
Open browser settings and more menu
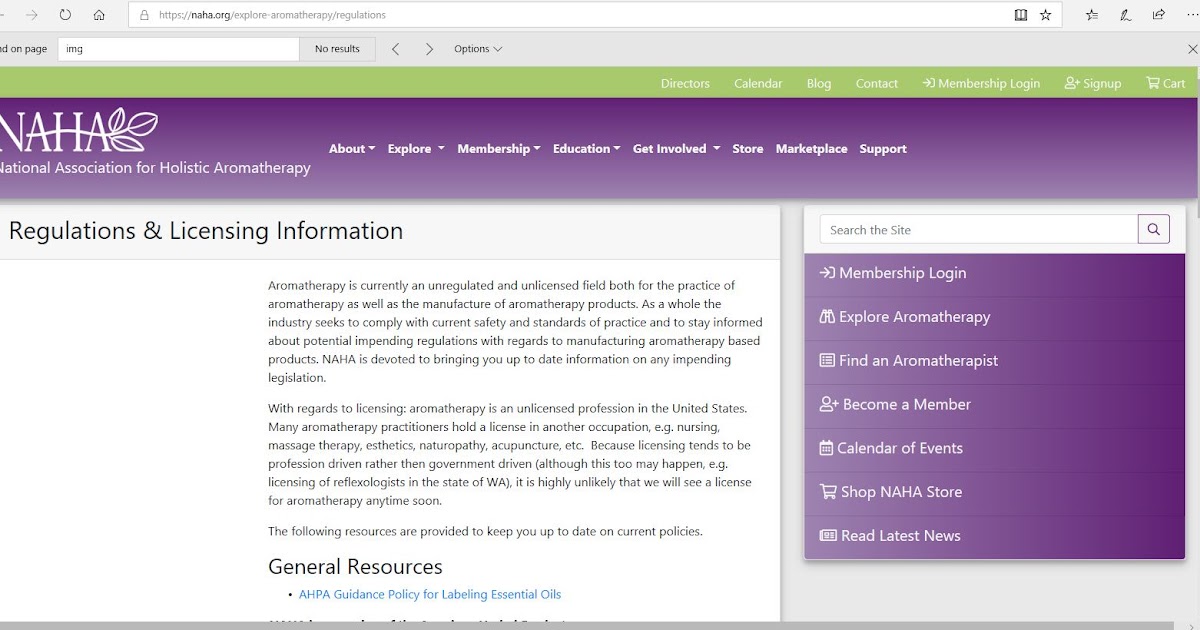pyautogui.click(x=1190, y=15)
